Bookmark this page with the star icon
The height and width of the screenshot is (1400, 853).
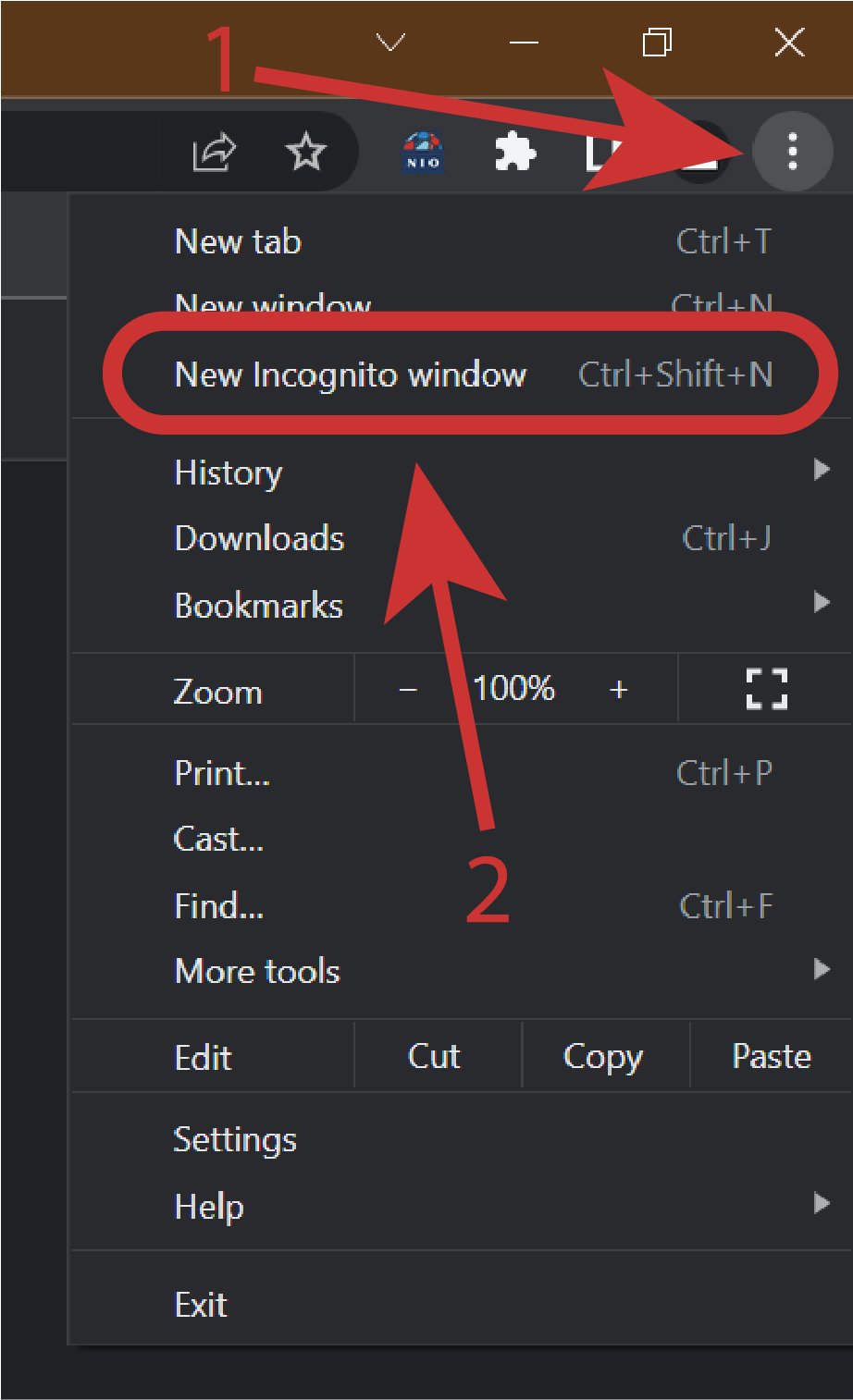305,151
